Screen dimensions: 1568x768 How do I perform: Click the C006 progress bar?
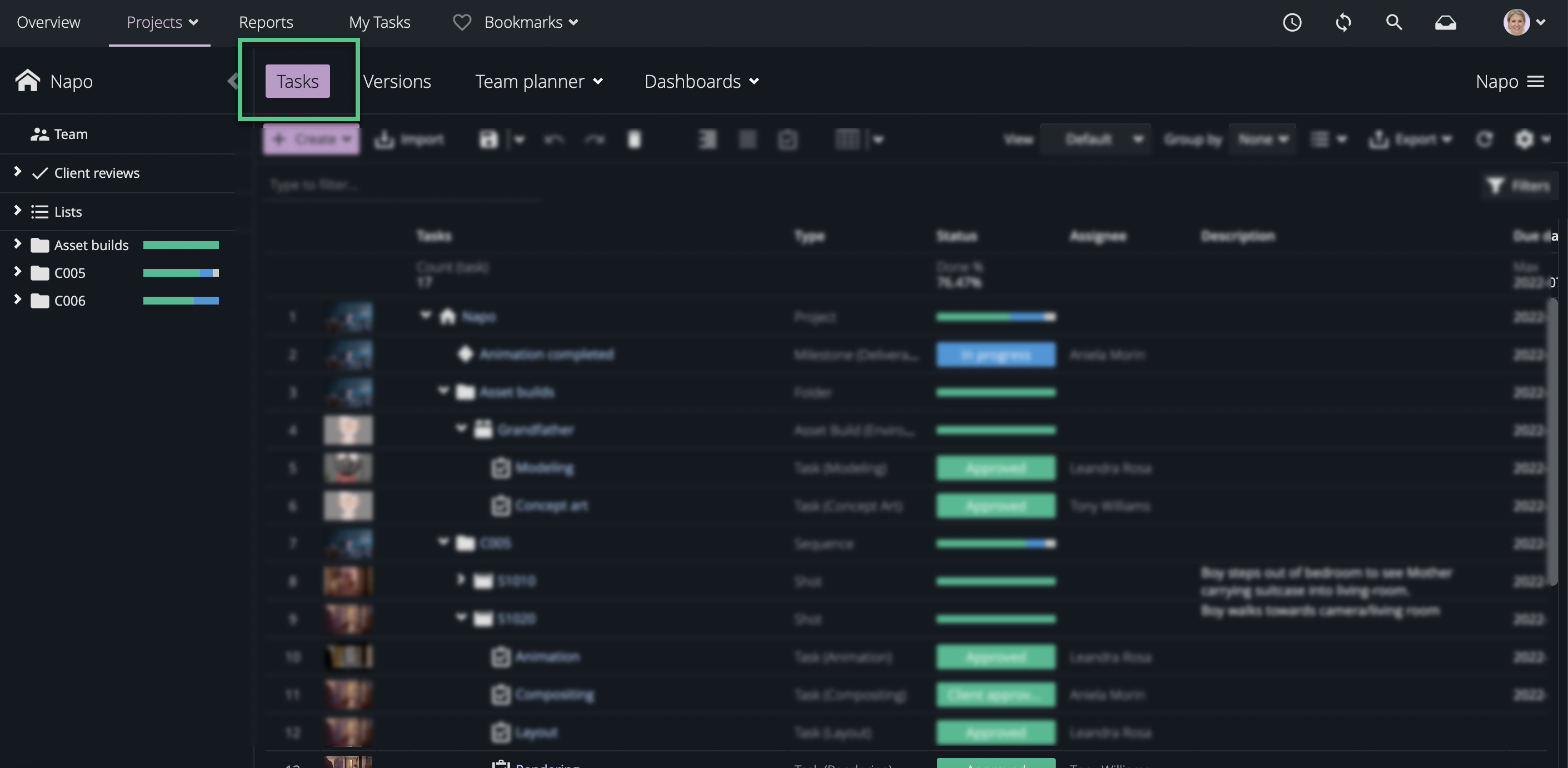pos(181,301)
